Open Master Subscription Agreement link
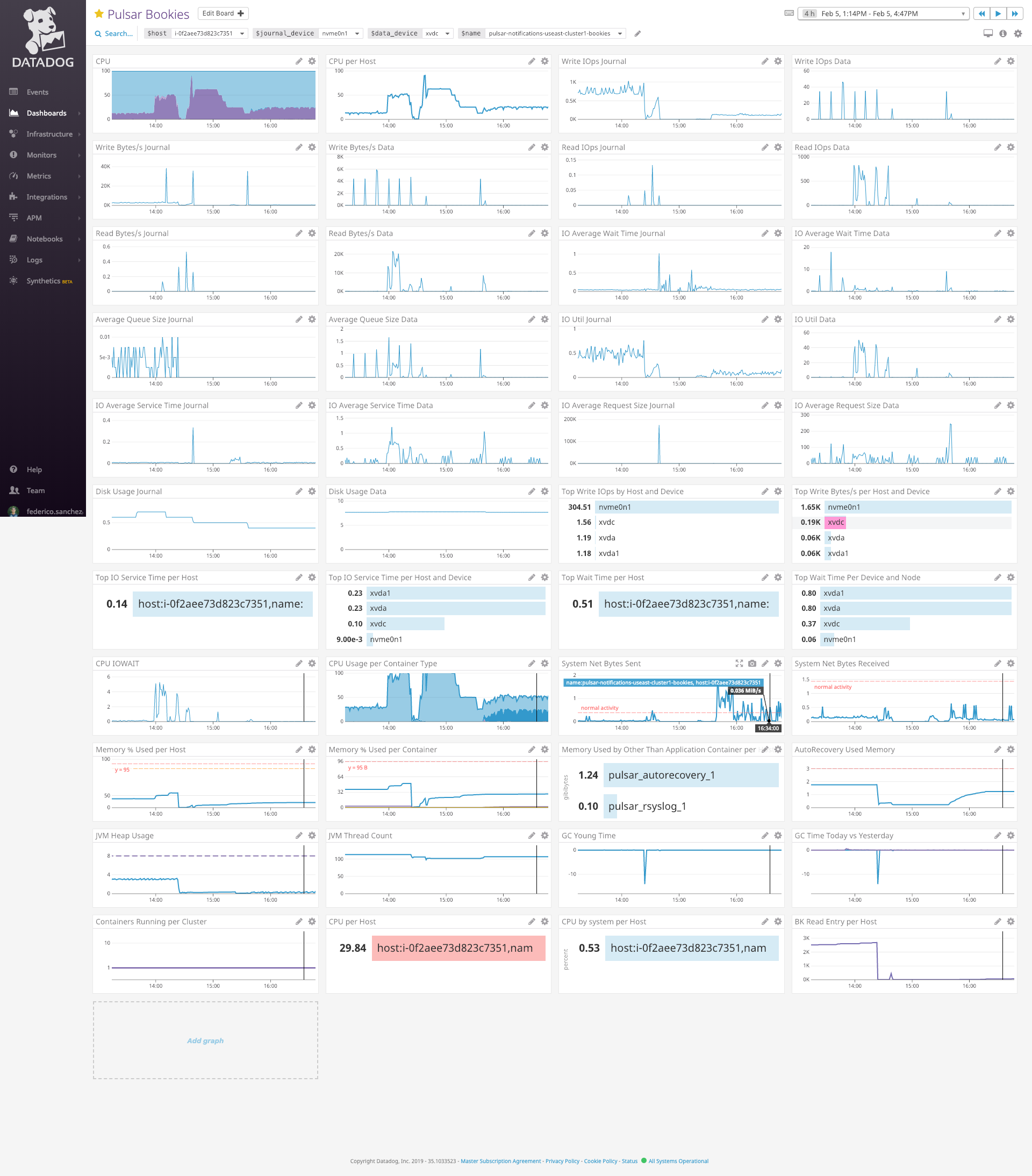 (500, 1161)
